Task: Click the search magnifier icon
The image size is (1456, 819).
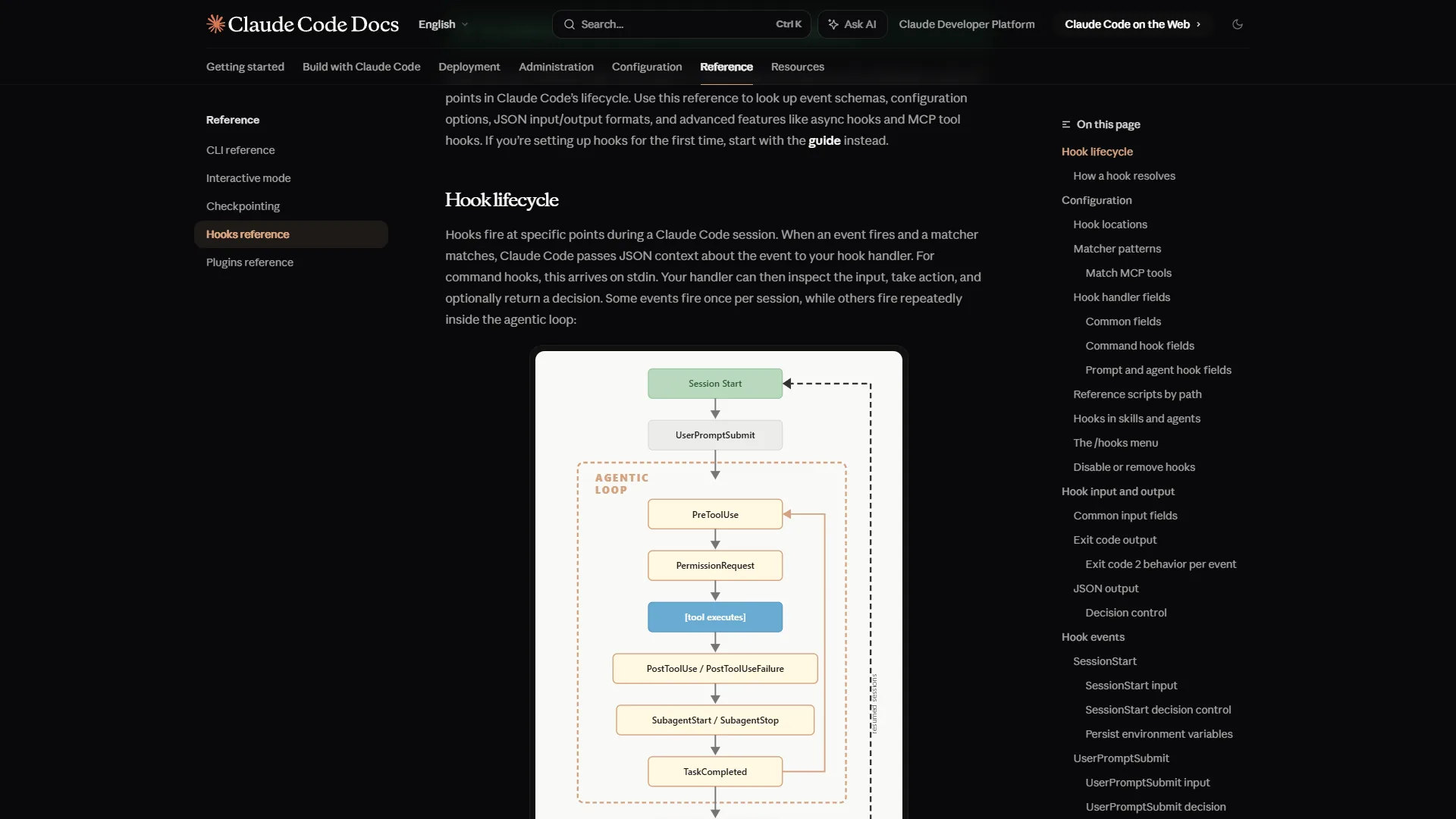Action: (x=569, y=24)
